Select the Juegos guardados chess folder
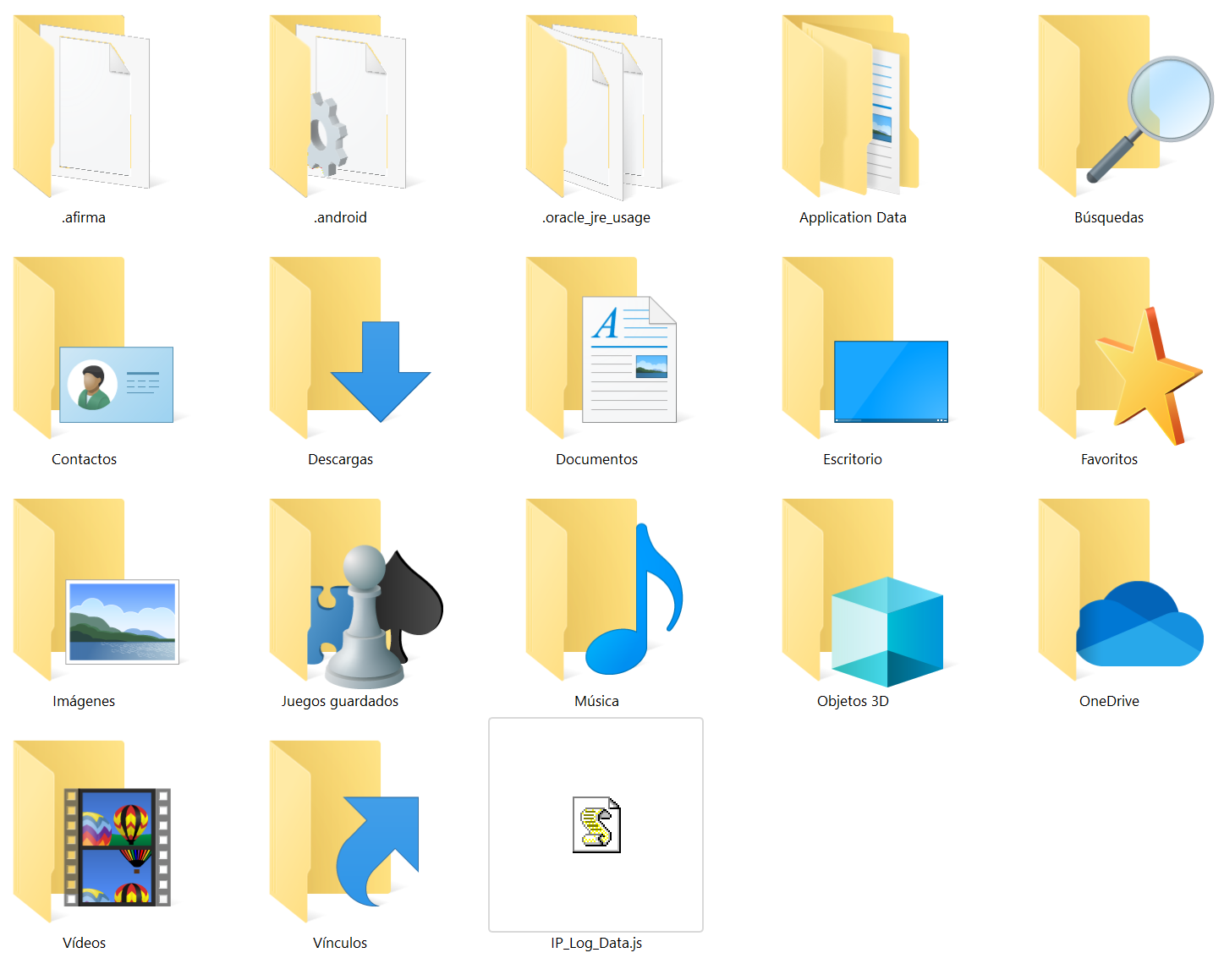1224x980 pixels. pyautogui.click(x=339, y=590)
